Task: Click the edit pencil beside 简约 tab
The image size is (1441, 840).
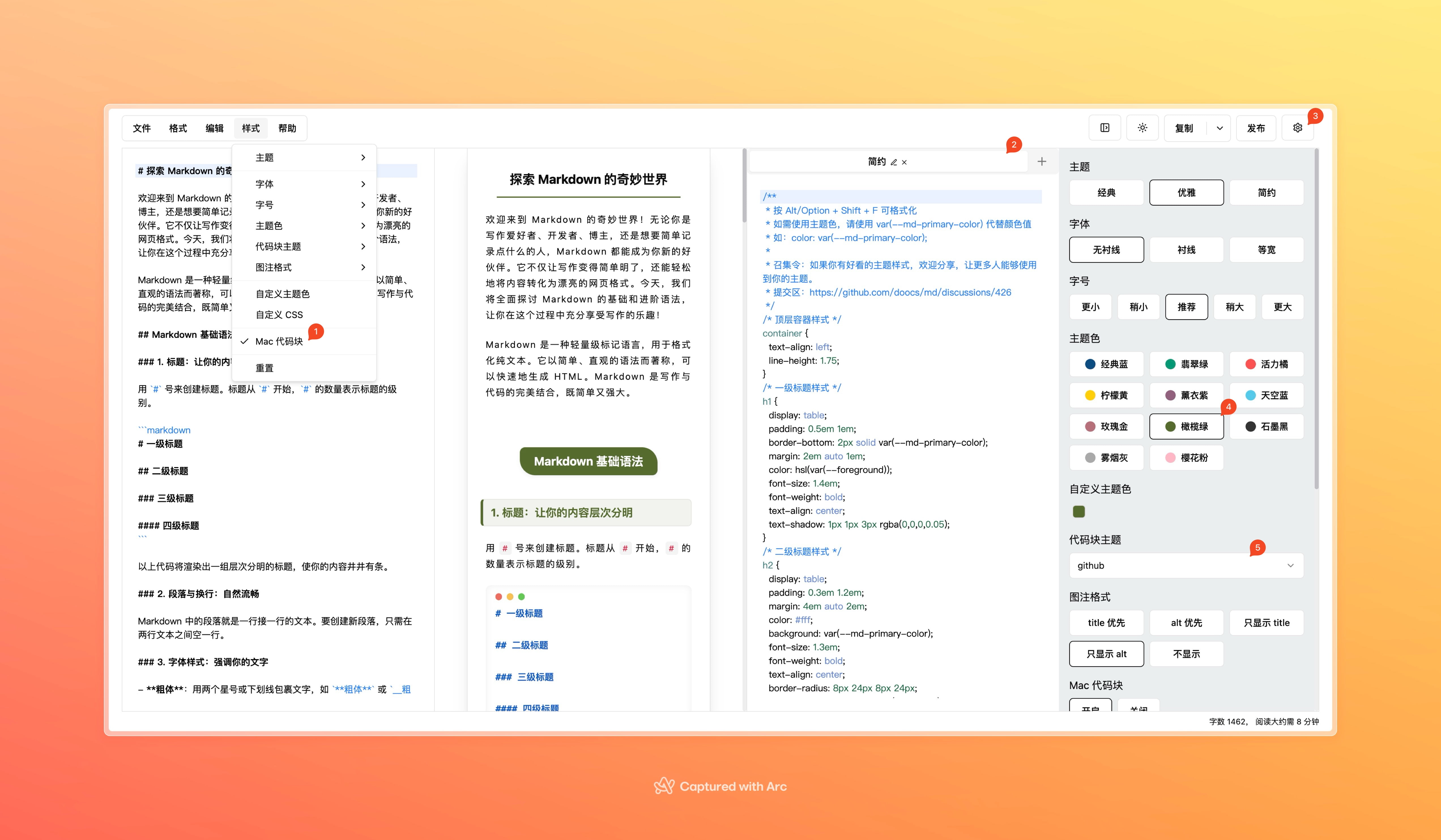Action: pos(894,162)
